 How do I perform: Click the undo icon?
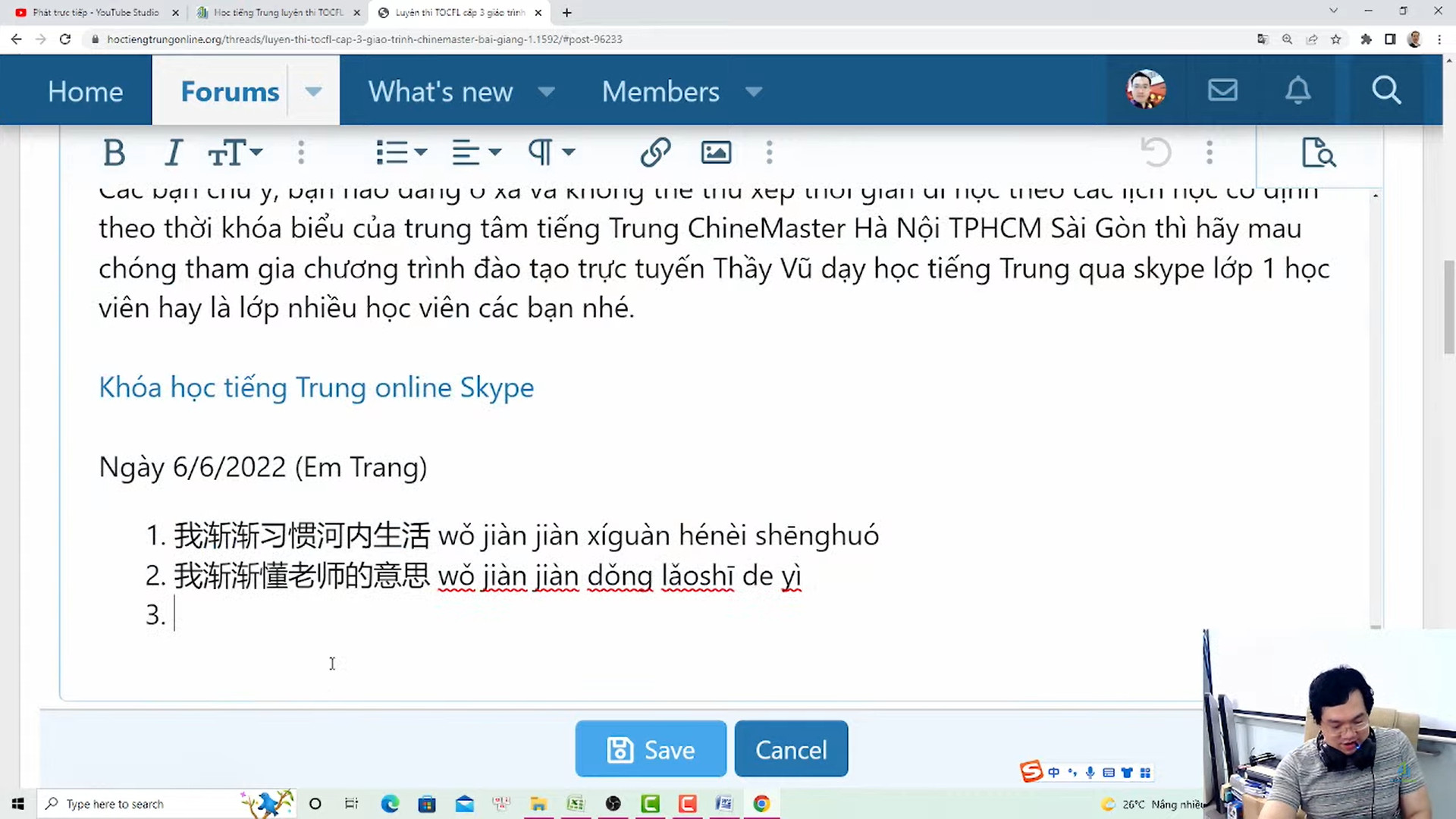[1156, 153]
